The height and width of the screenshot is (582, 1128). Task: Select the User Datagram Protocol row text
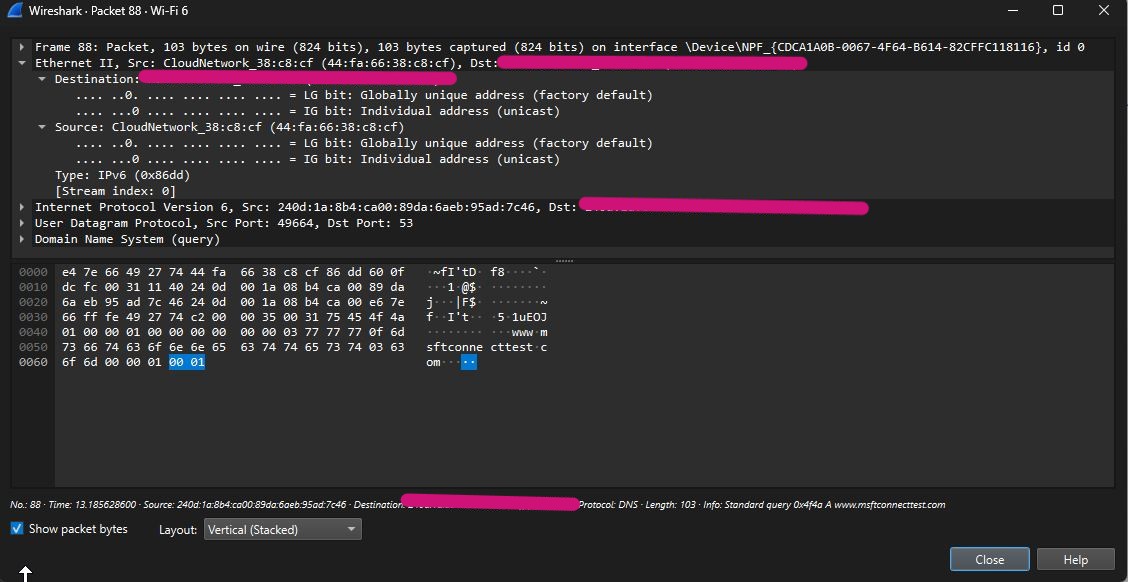(x=224, y=223)
